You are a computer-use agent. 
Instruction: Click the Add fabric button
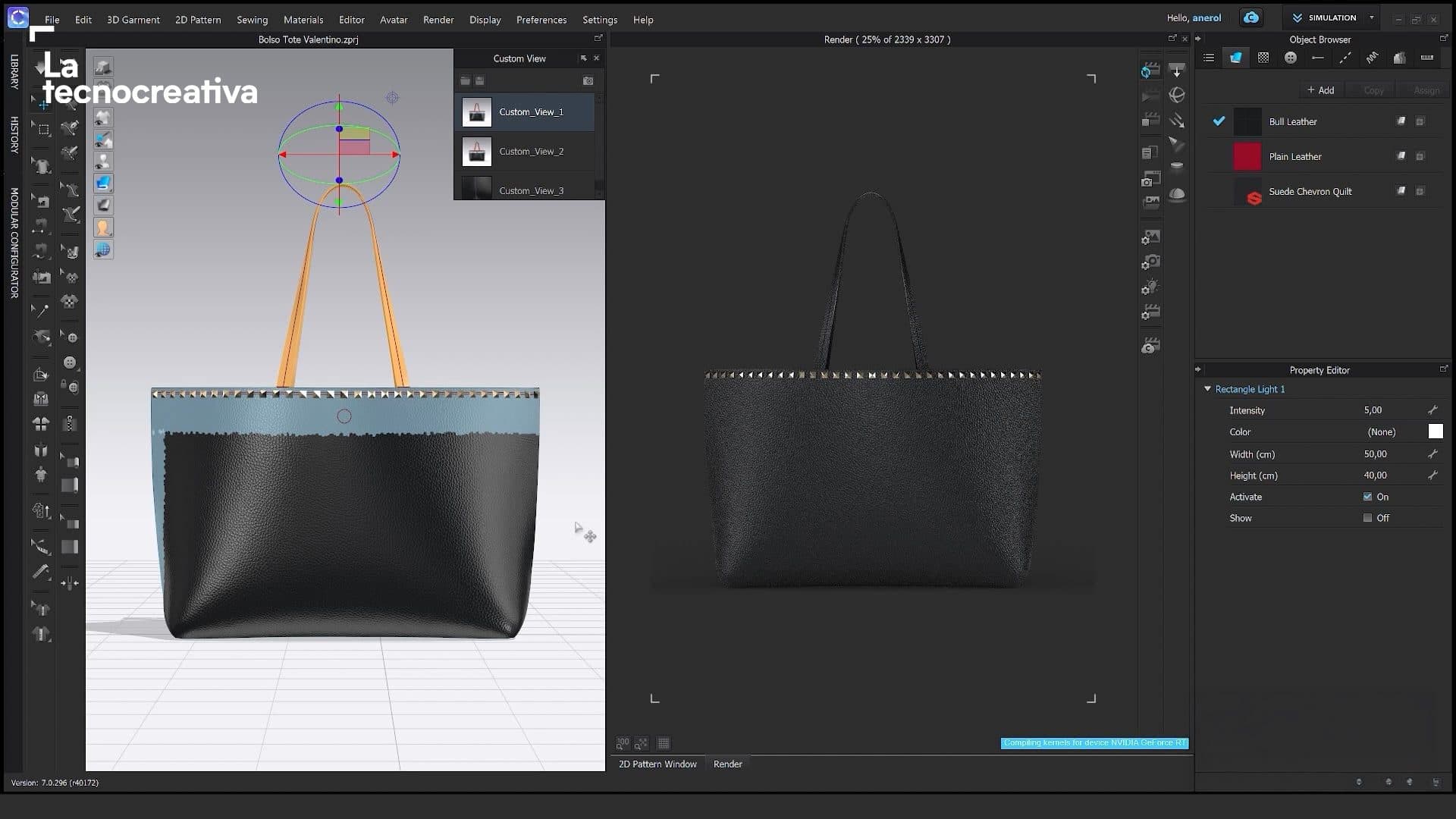click(x=1320, y=90)
